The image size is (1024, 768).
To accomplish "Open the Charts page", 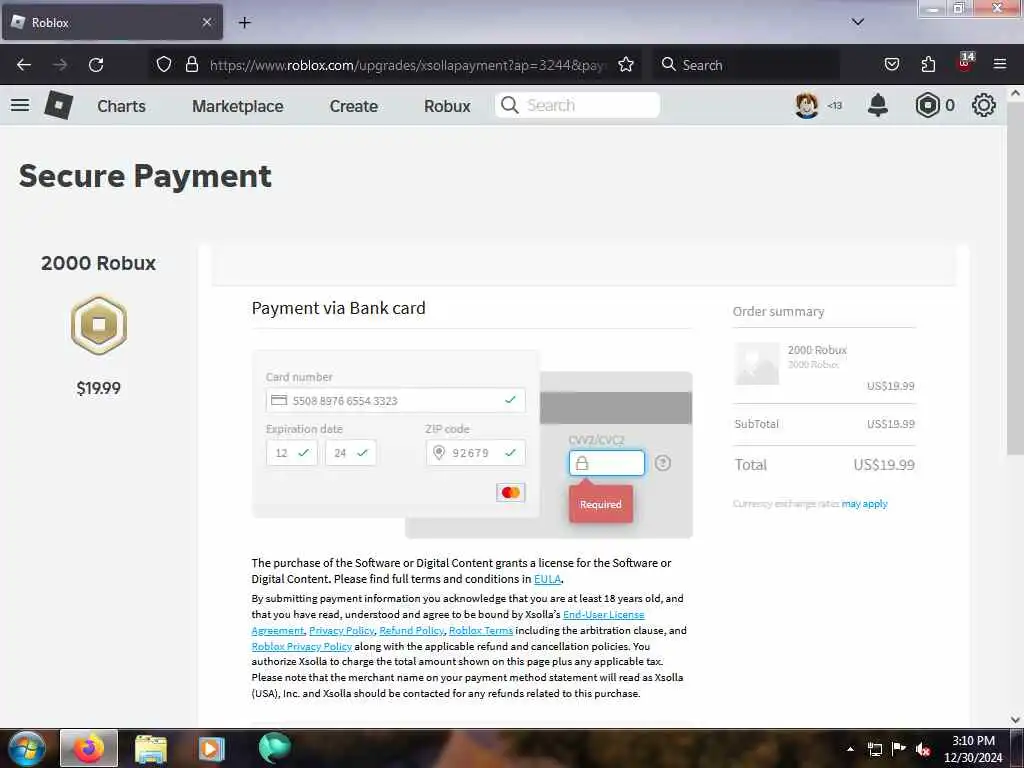I will [121, 106].
